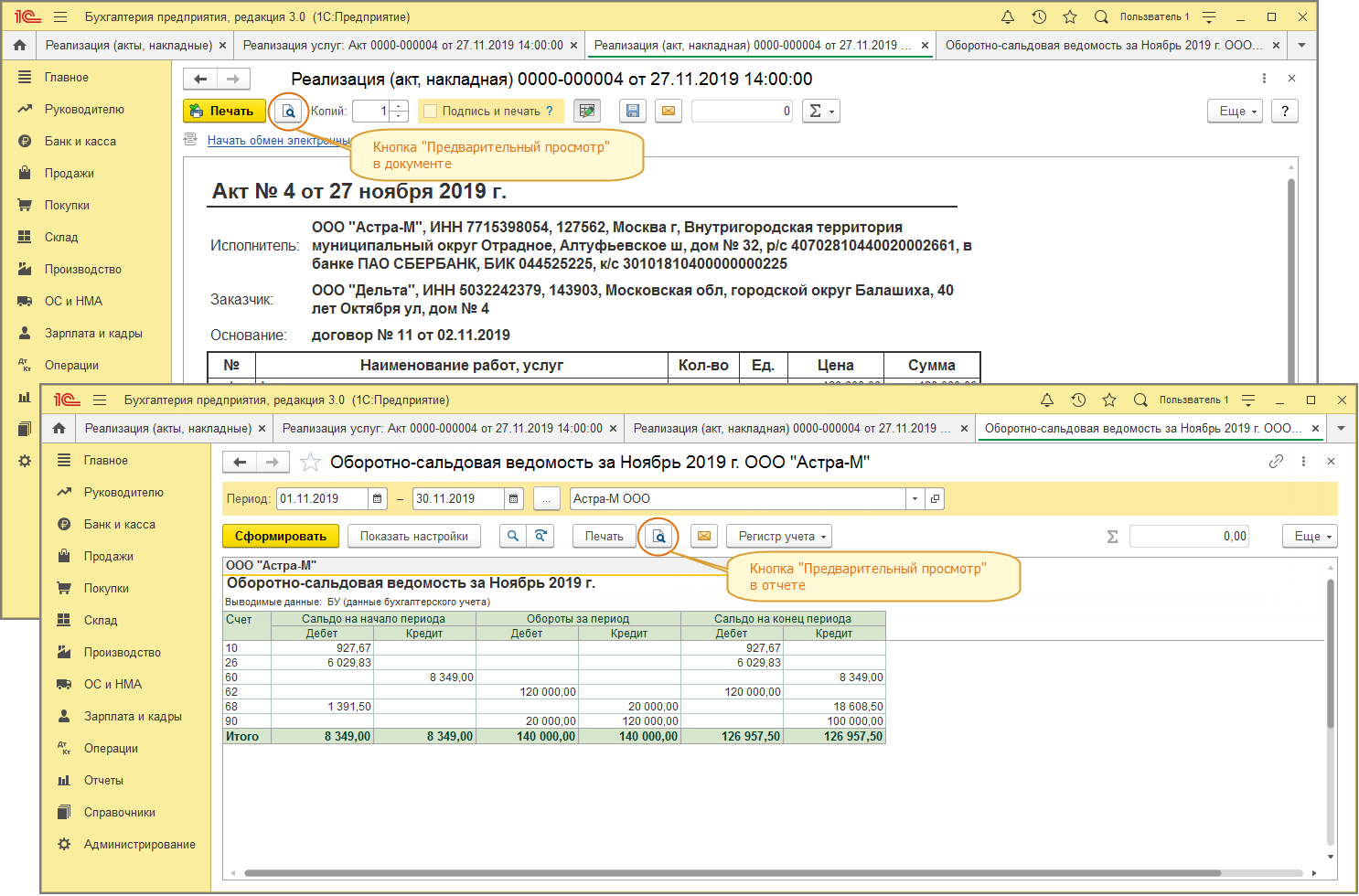Screen dimensions: 1359x896
Task: Add the report to favorites with the star icon
Action: click(x=311, y=463)
